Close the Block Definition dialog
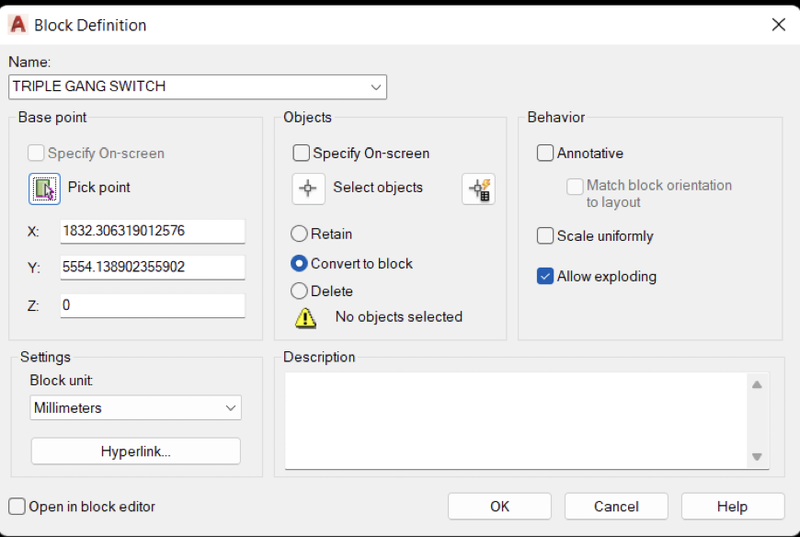Image resolution: width=800 pixels, height=537 pixels. click(779, 24)
